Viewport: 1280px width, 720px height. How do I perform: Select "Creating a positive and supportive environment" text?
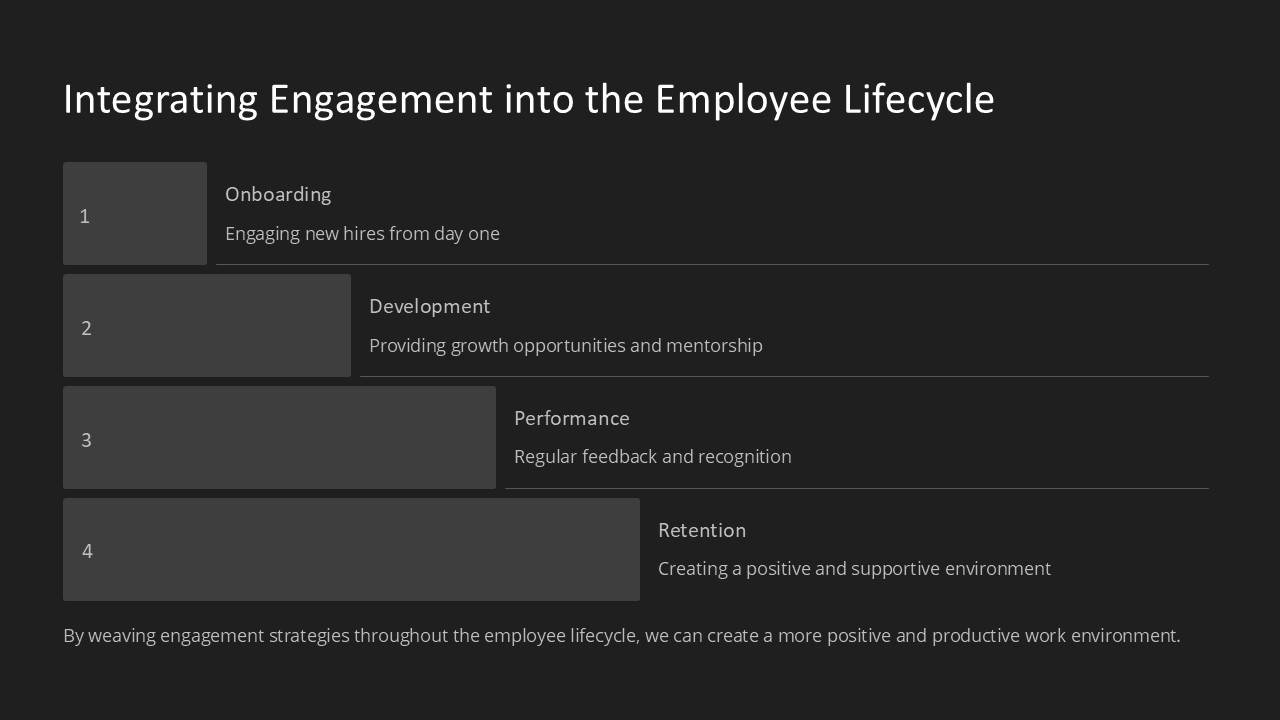click(x=854, y=569)
